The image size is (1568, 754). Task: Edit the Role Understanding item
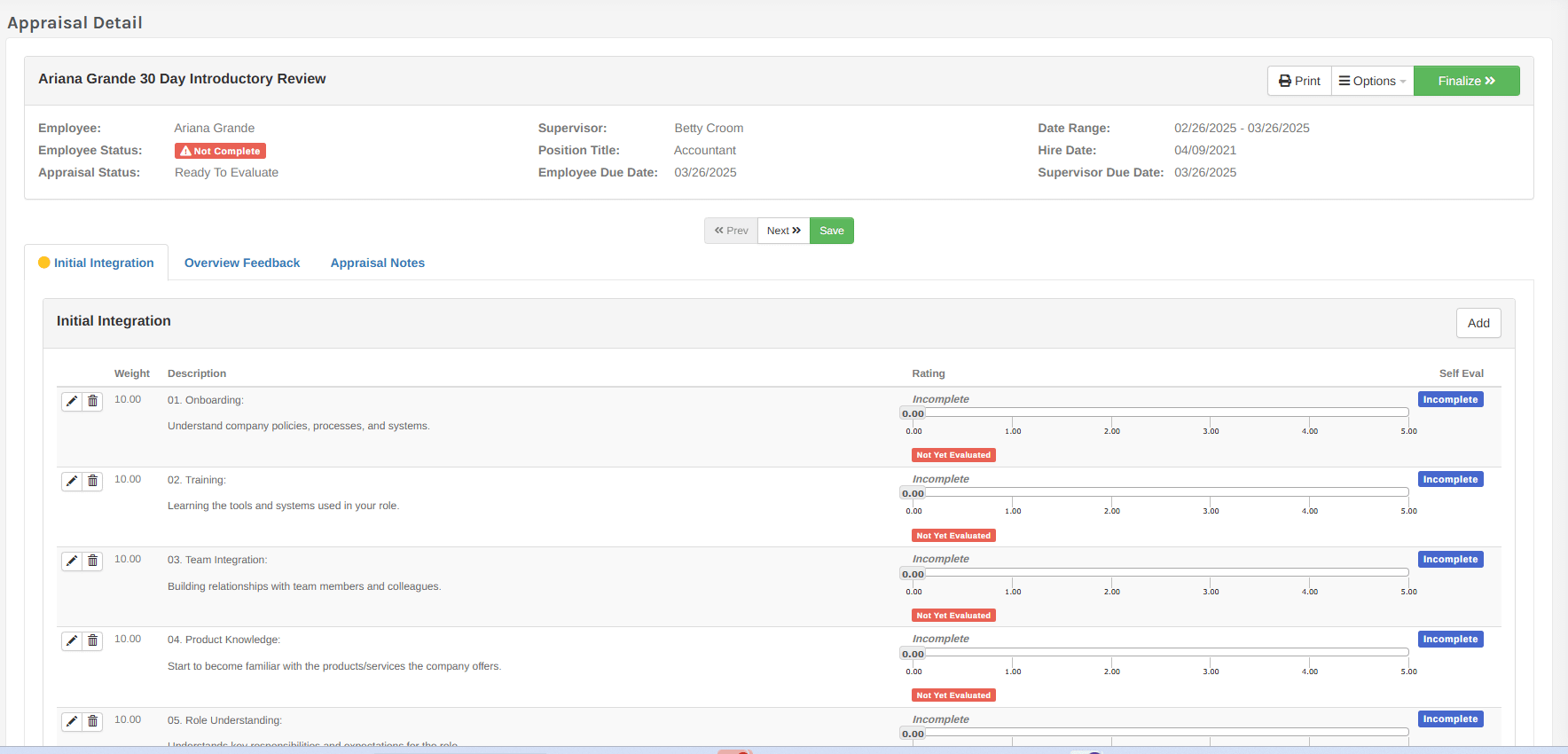tap(72, 721)
